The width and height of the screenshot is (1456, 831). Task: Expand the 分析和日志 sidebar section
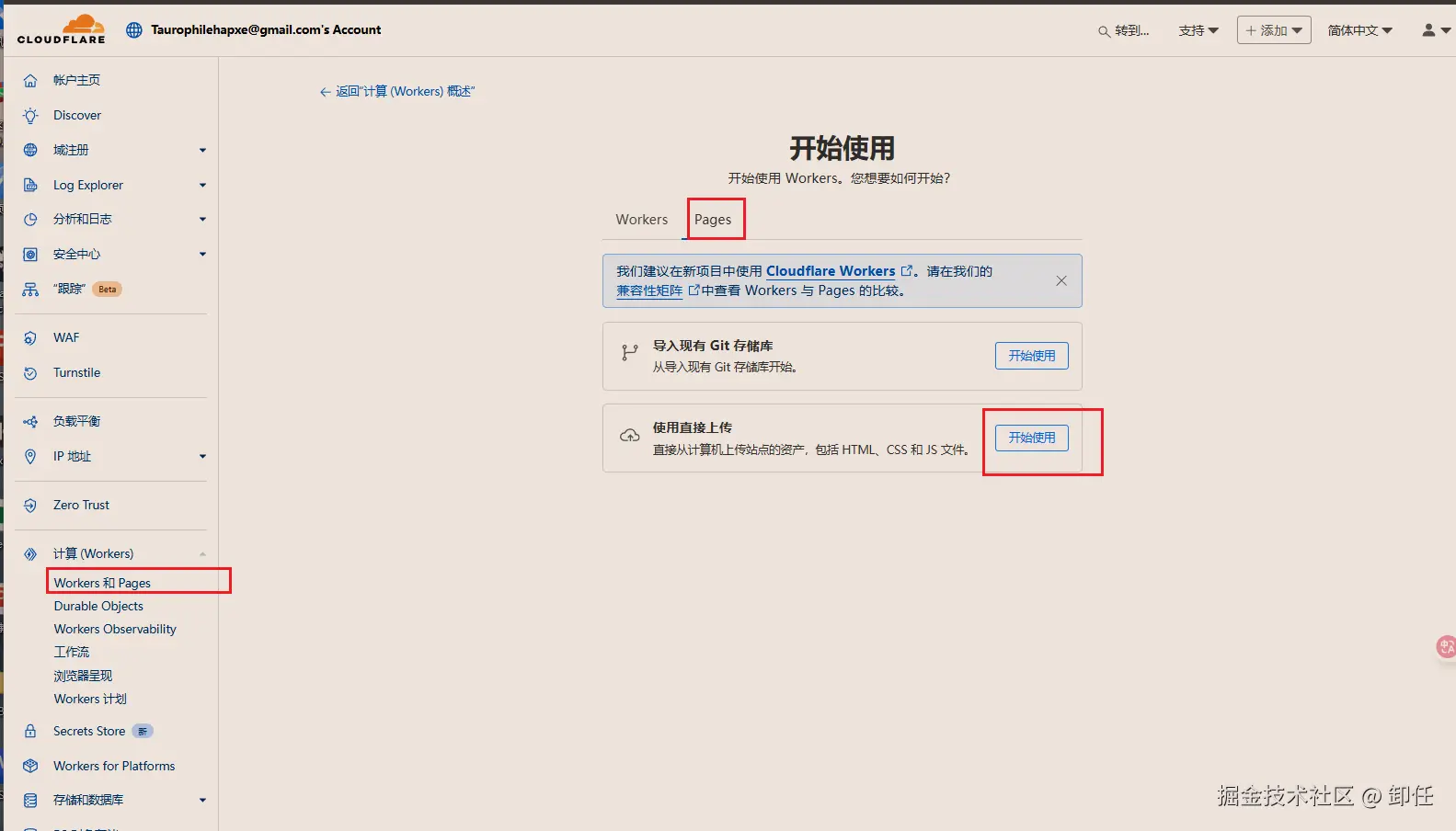point(202,220)
